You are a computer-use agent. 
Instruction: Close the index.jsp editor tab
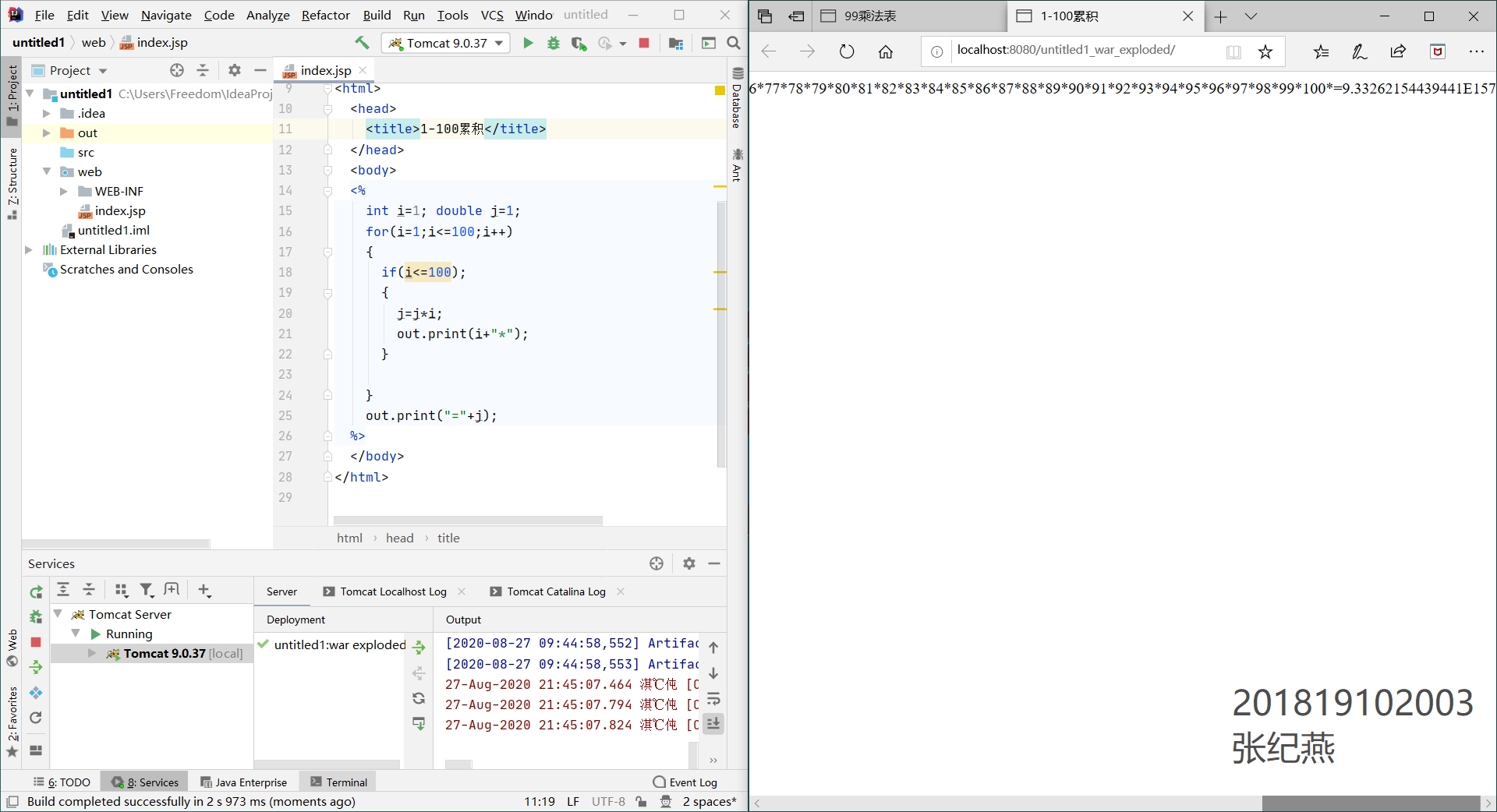tap(363, 70)
